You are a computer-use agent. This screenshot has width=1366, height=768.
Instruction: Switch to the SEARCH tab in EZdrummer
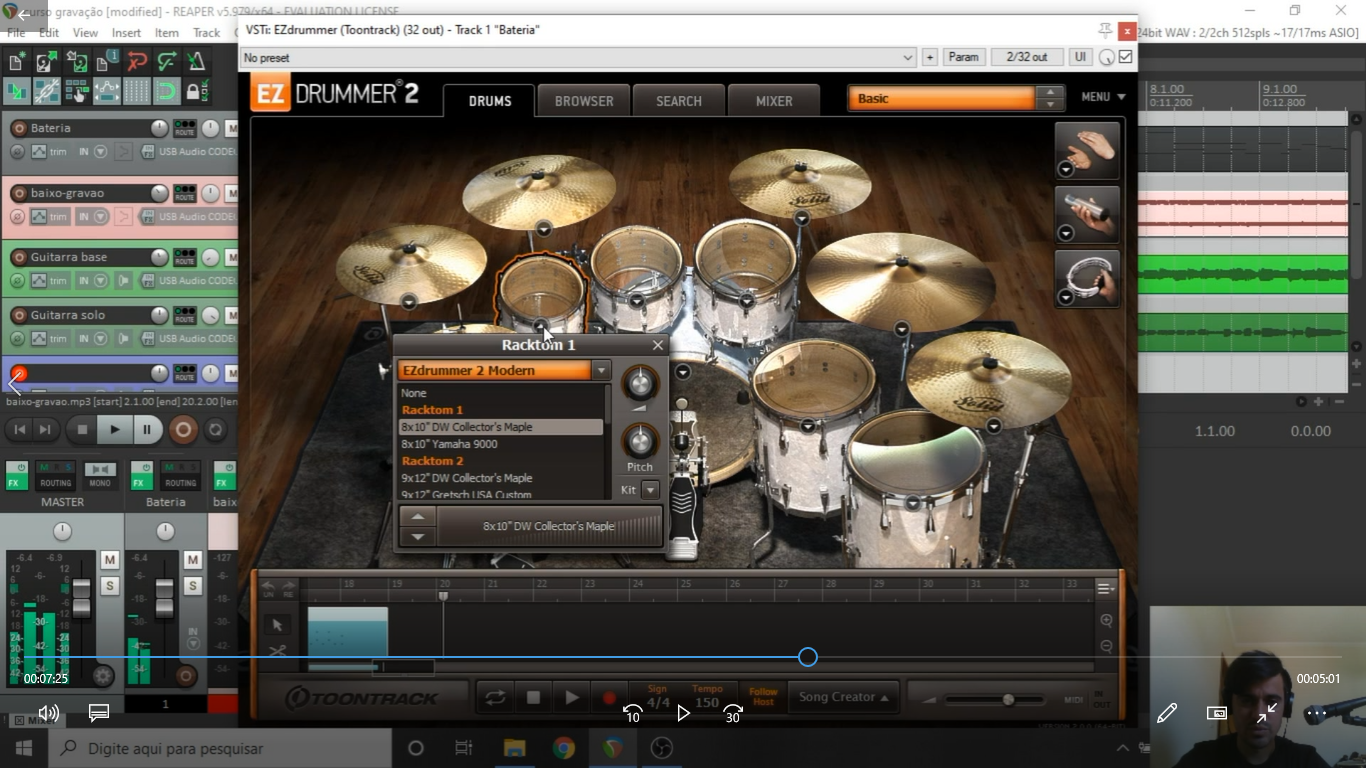[x=679, y=101]
